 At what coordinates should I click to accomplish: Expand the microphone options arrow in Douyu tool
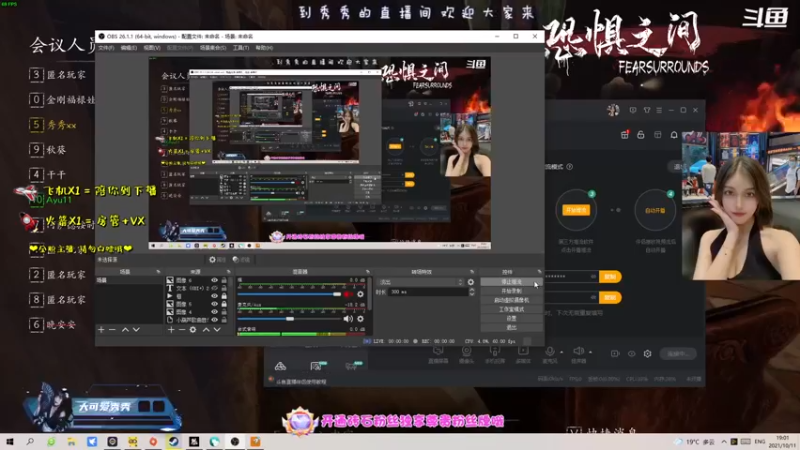tap(562, 352)
